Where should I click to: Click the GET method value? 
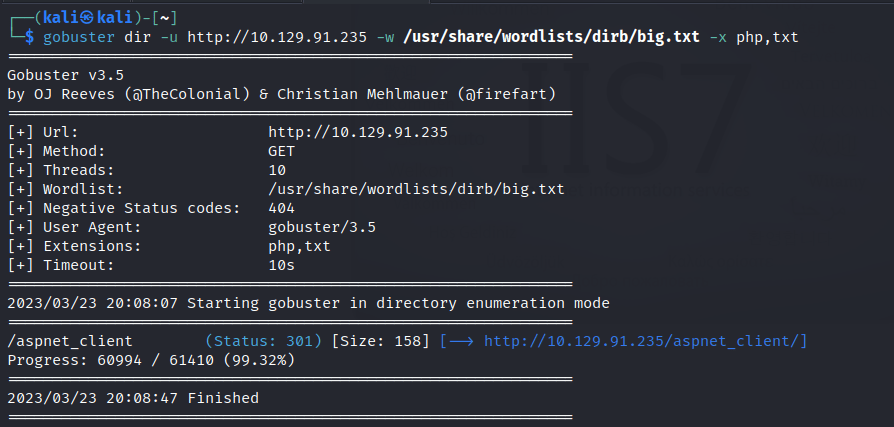click(282, 151)
